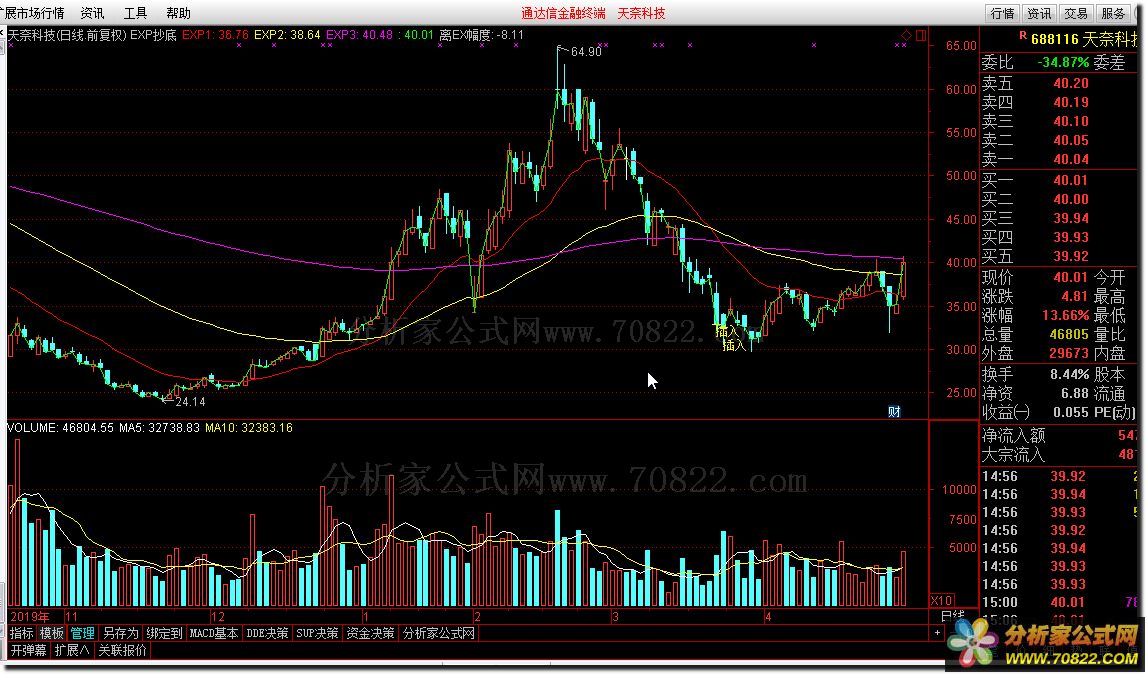Image resolution: width=1147 pixels, height=674 pixels.
Task: Click the red 天奈科技 title at top
Action: 642,13
